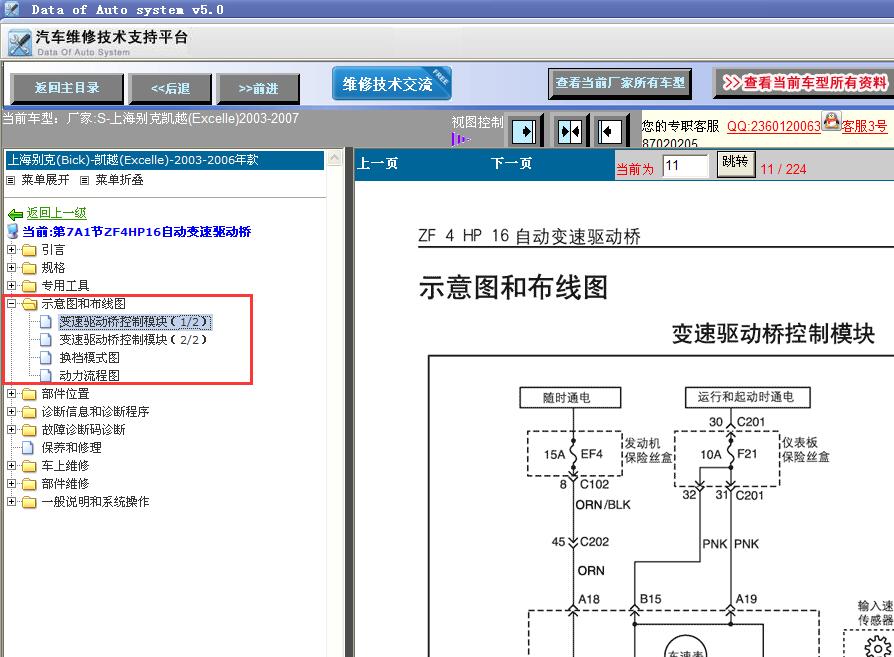
Task: Click the 返回主目录 button
Action: (x=67, y=88)
